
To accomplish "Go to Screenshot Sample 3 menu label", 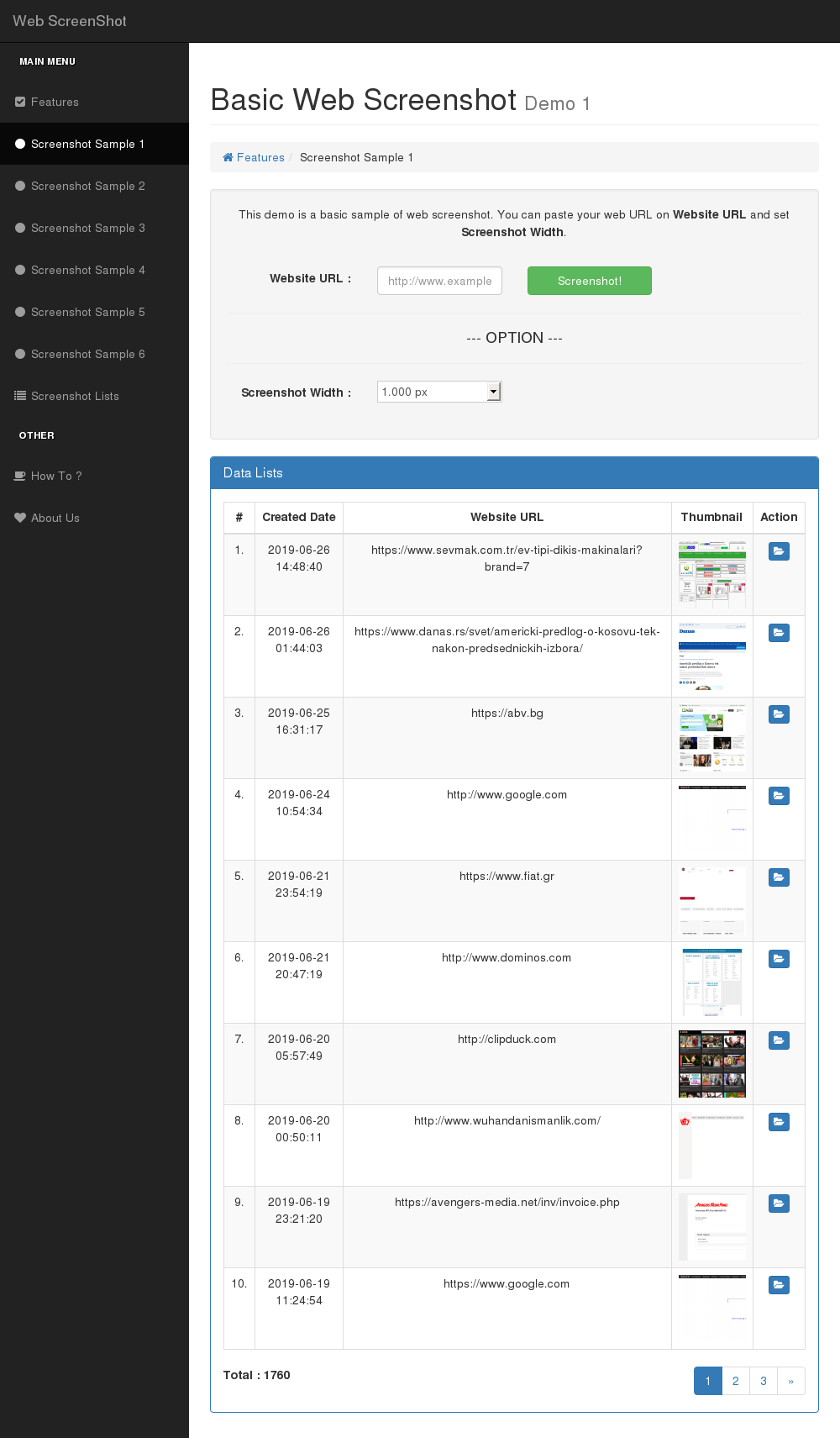I will (88, 228).
